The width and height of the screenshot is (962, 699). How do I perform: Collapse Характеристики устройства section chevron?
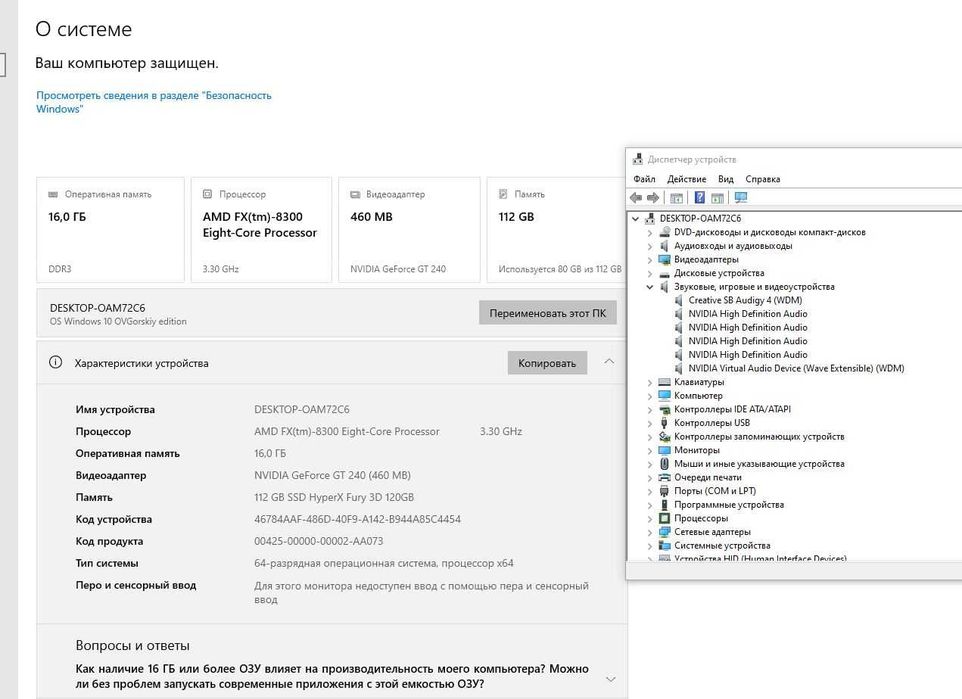coord(609,361)
